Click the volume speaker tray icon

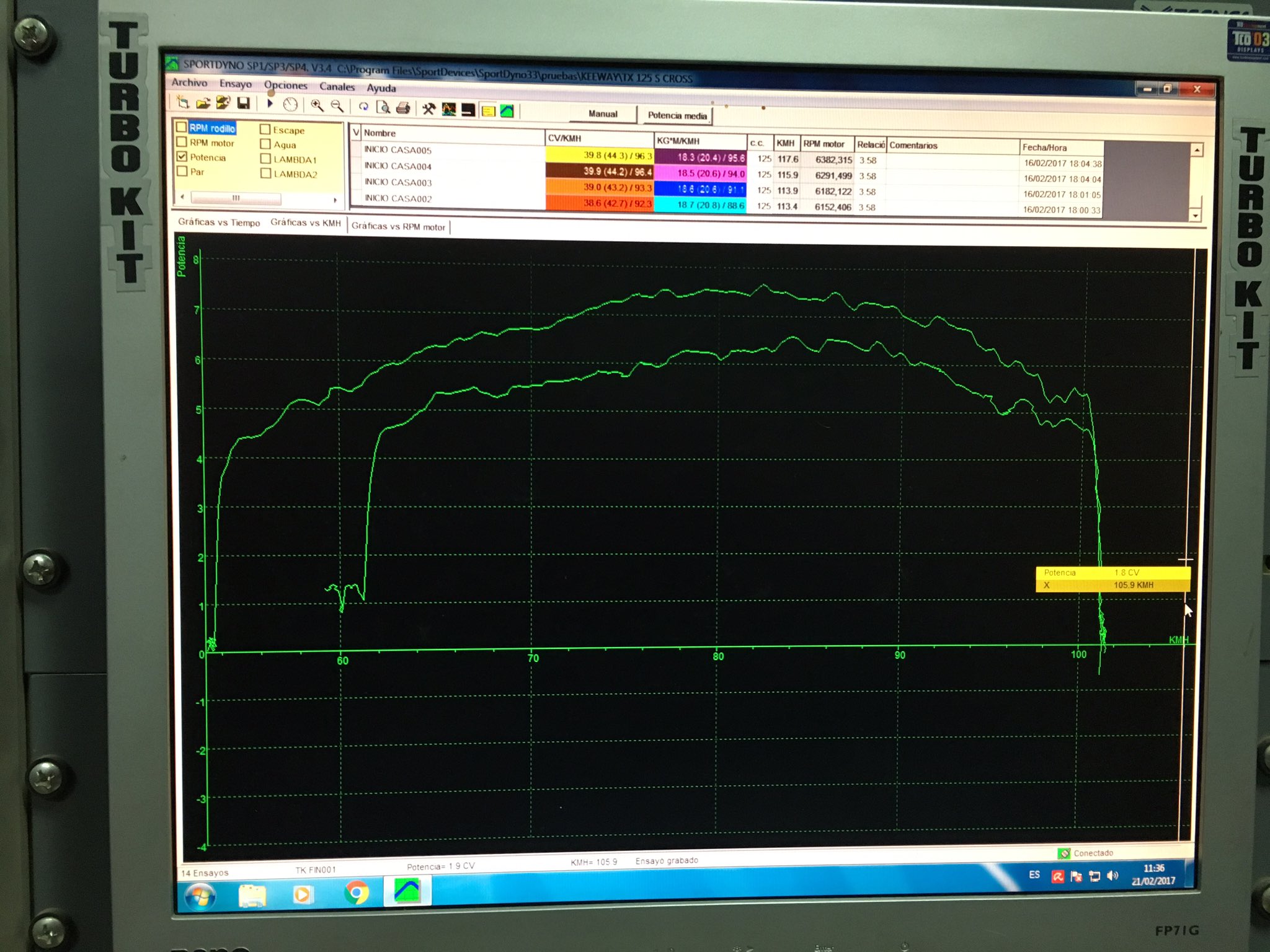(x=1113, y=875)
